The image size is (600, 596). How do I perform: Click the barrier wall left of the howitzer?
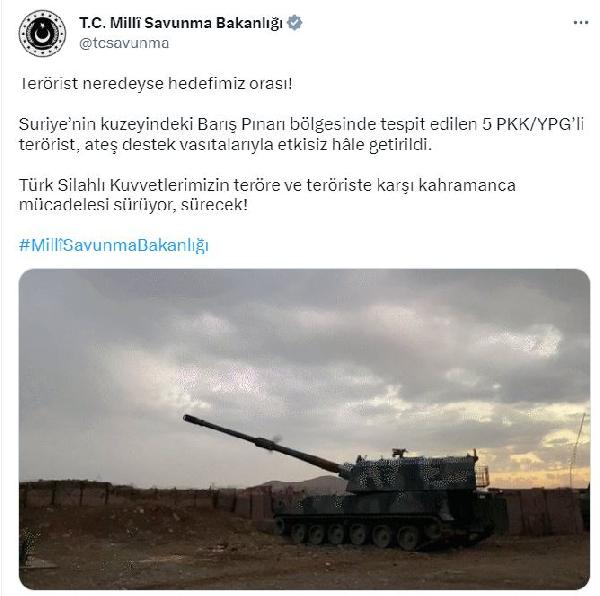click(145, 497)
